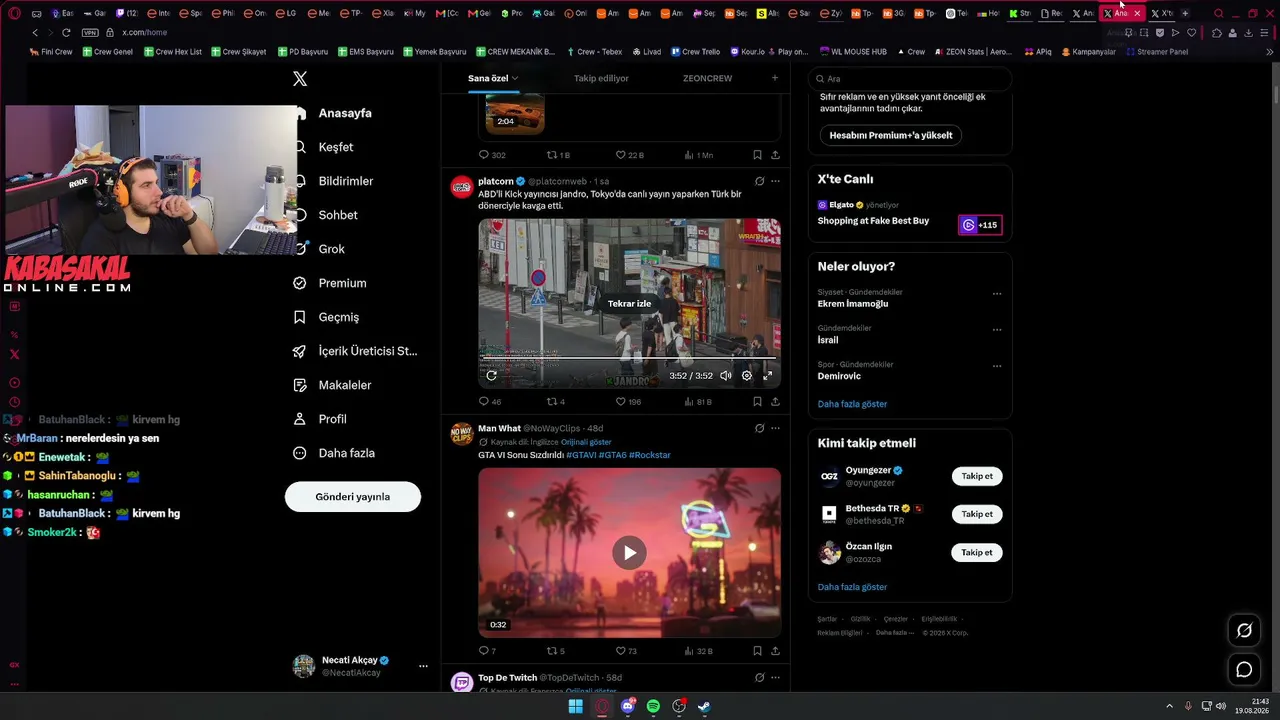Bookmark the Man What post

(757, 651)
